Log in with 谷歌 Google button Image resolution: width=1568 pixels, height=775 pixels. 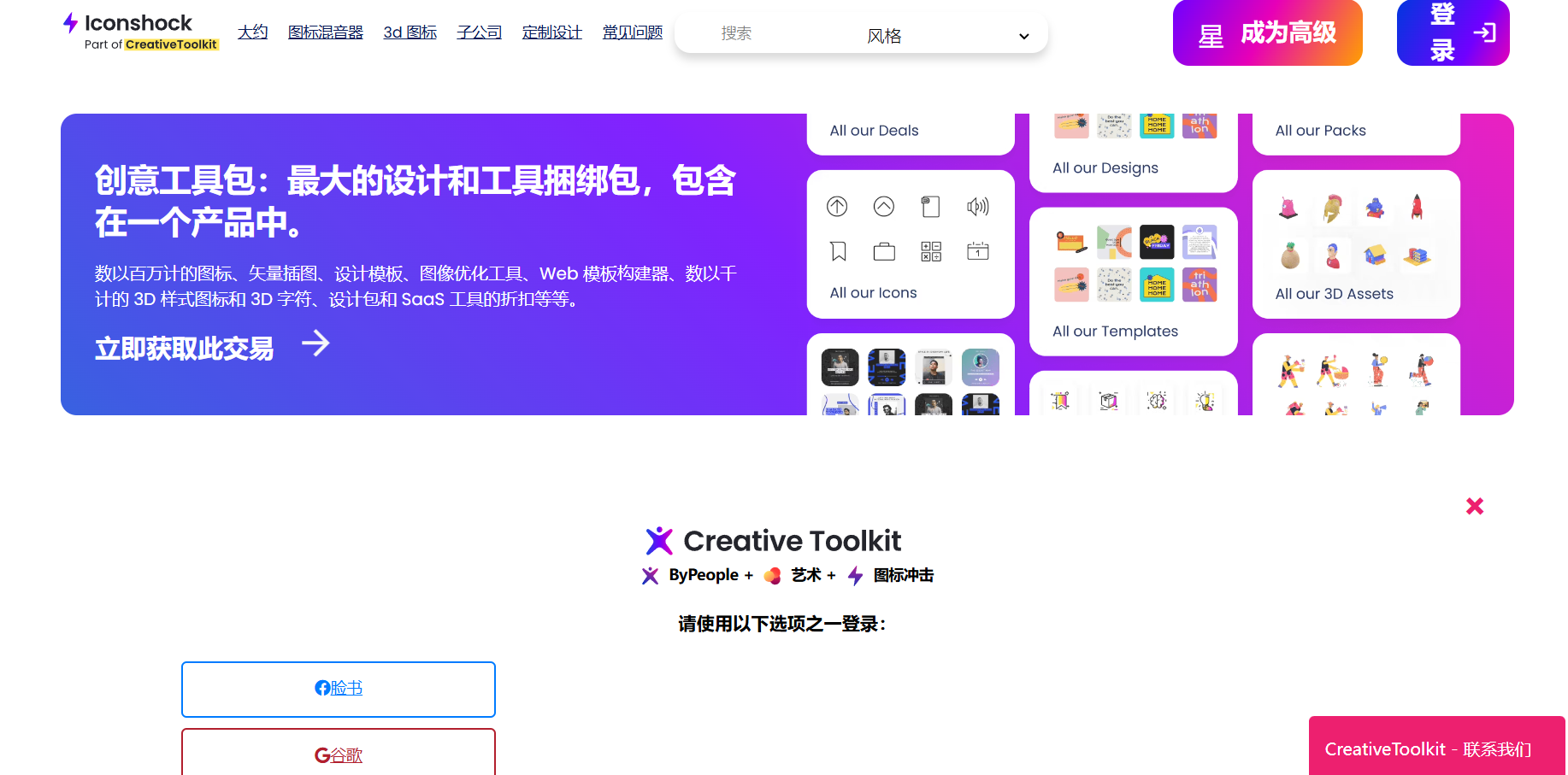click(x=339, y=753)
